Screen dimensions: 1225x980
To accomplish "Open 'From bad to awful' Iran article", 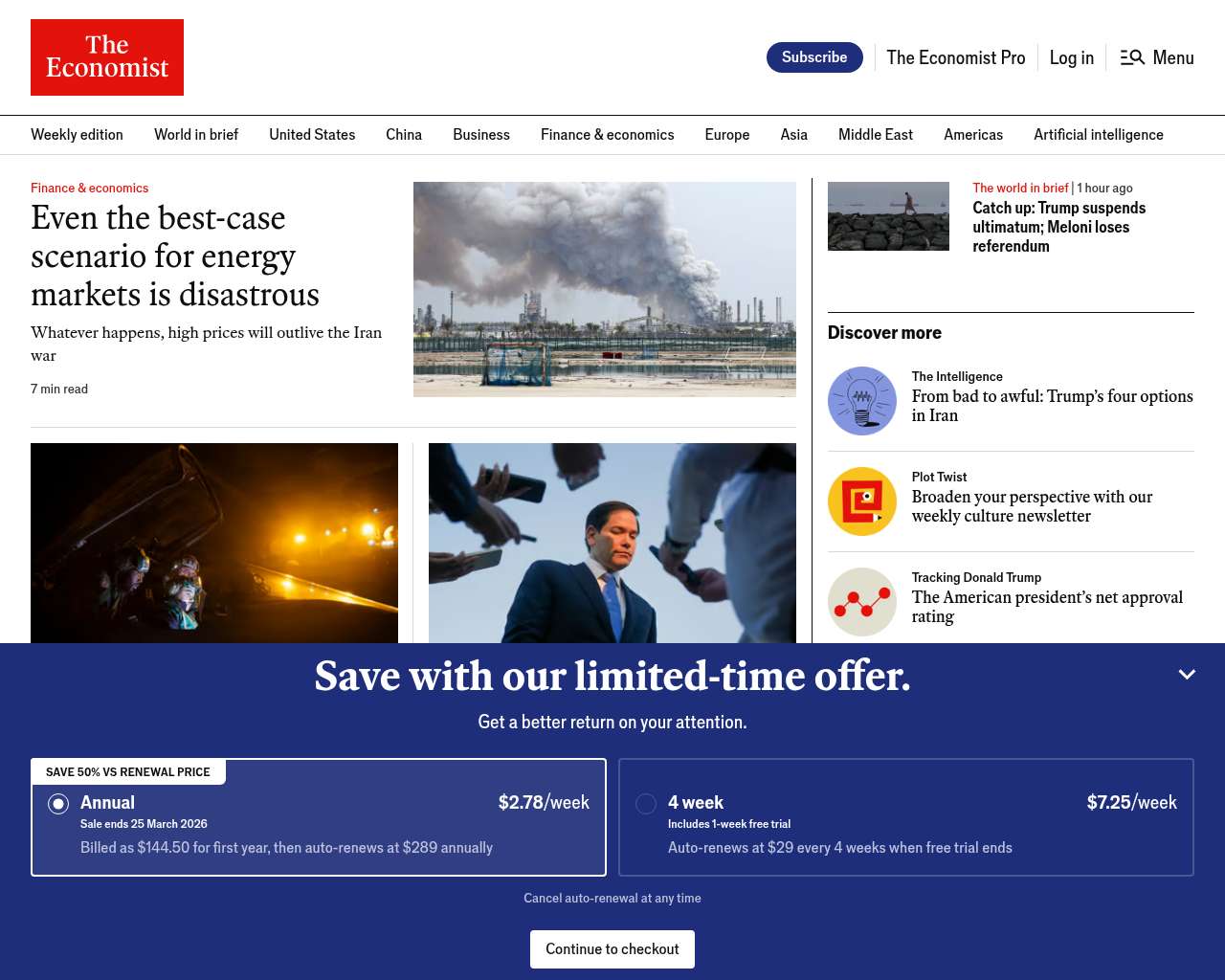I will [x=1053, y=406].
